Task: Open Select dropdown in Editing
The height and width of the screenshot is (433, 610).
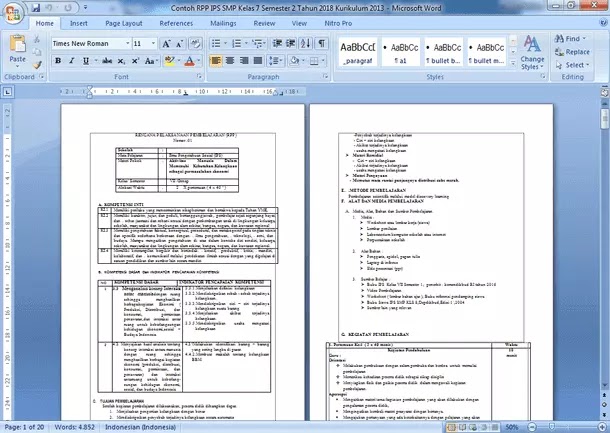Action: tap(572, 65)
